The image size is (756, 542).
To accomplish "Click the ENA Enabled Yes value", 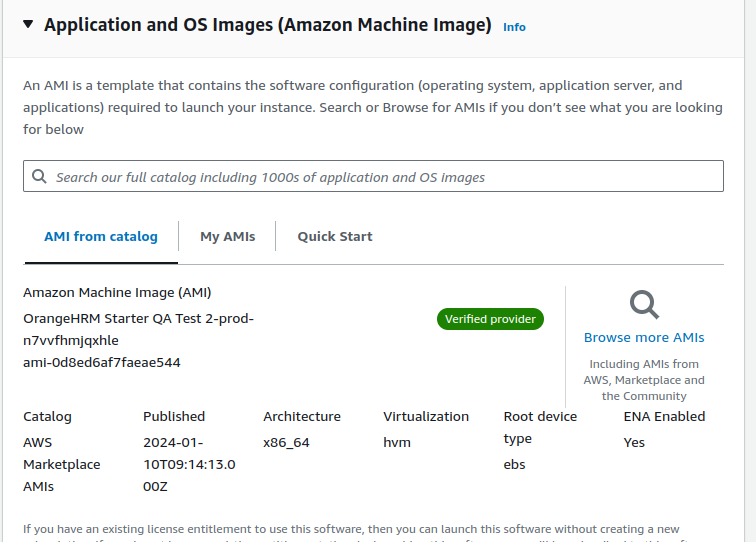I will tap(634, 443).
